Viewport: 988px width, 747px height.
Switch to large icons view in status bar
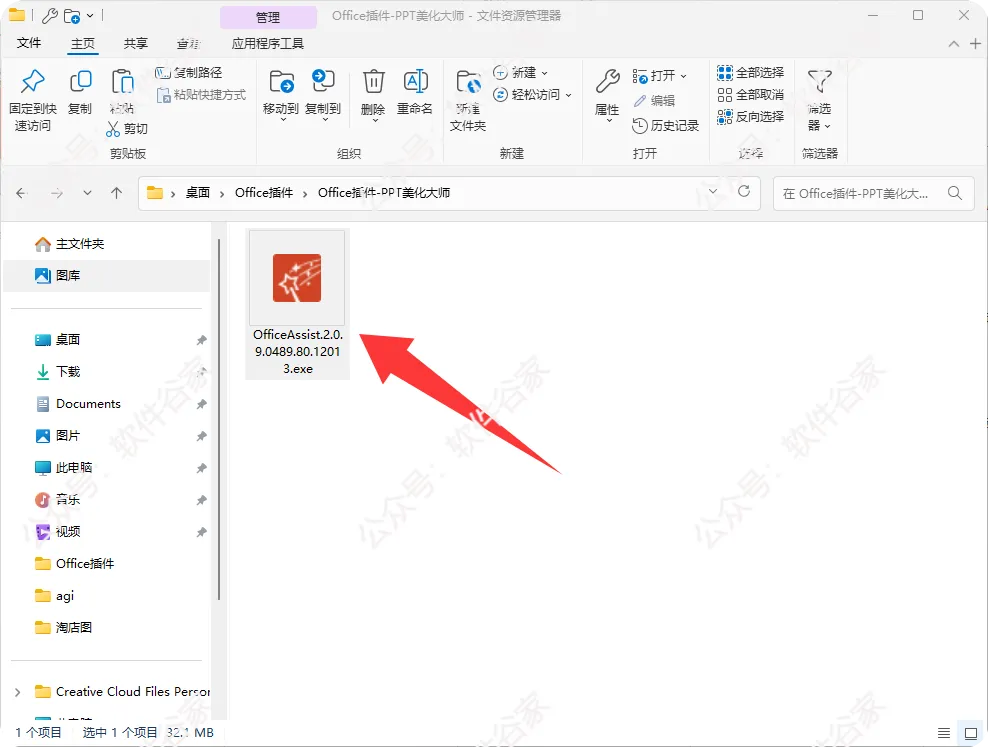(970, 733)
